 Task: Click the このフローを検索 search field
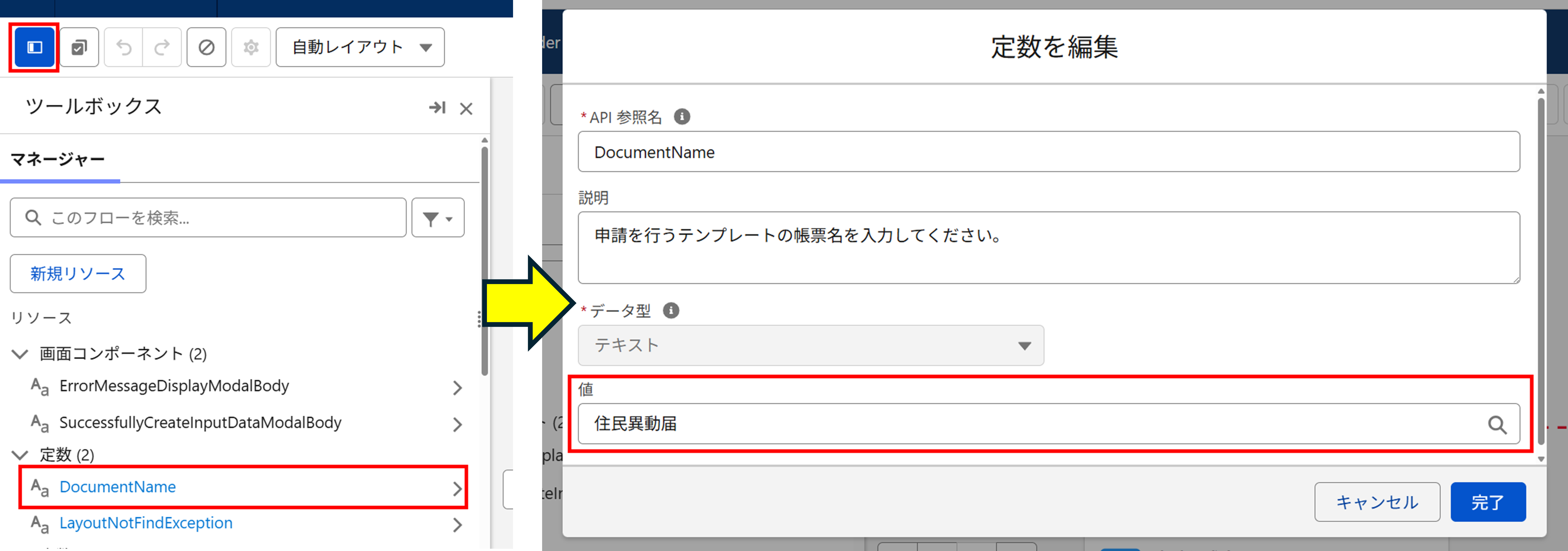click(208, 218)
